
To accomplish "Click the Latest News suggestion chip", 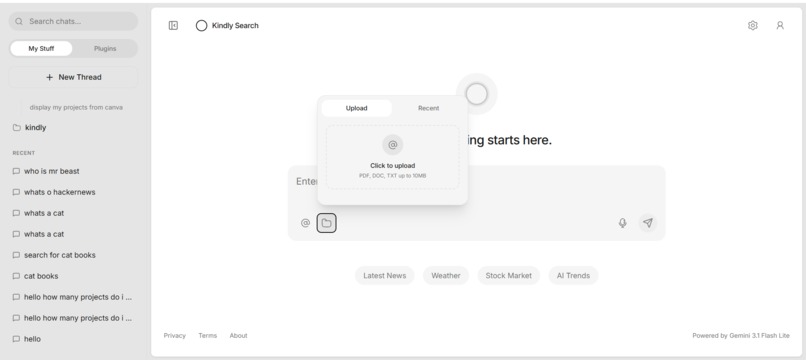I will click(x=384, y=276).
